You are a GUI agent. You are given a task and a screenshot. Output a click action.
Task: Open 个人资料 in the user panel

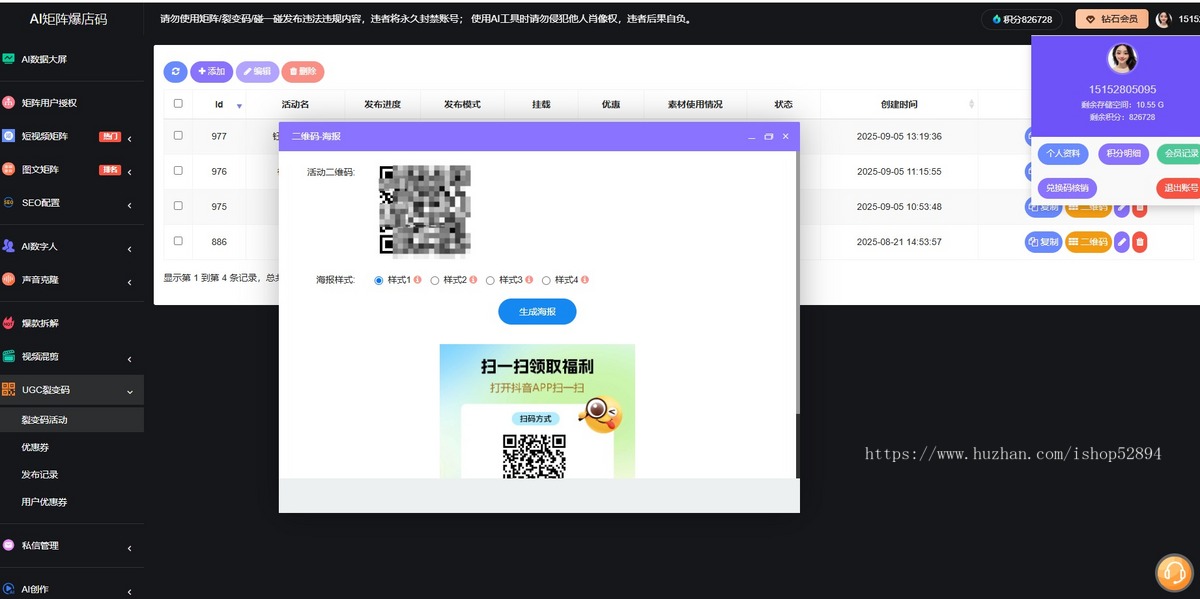coord(1064,154)
